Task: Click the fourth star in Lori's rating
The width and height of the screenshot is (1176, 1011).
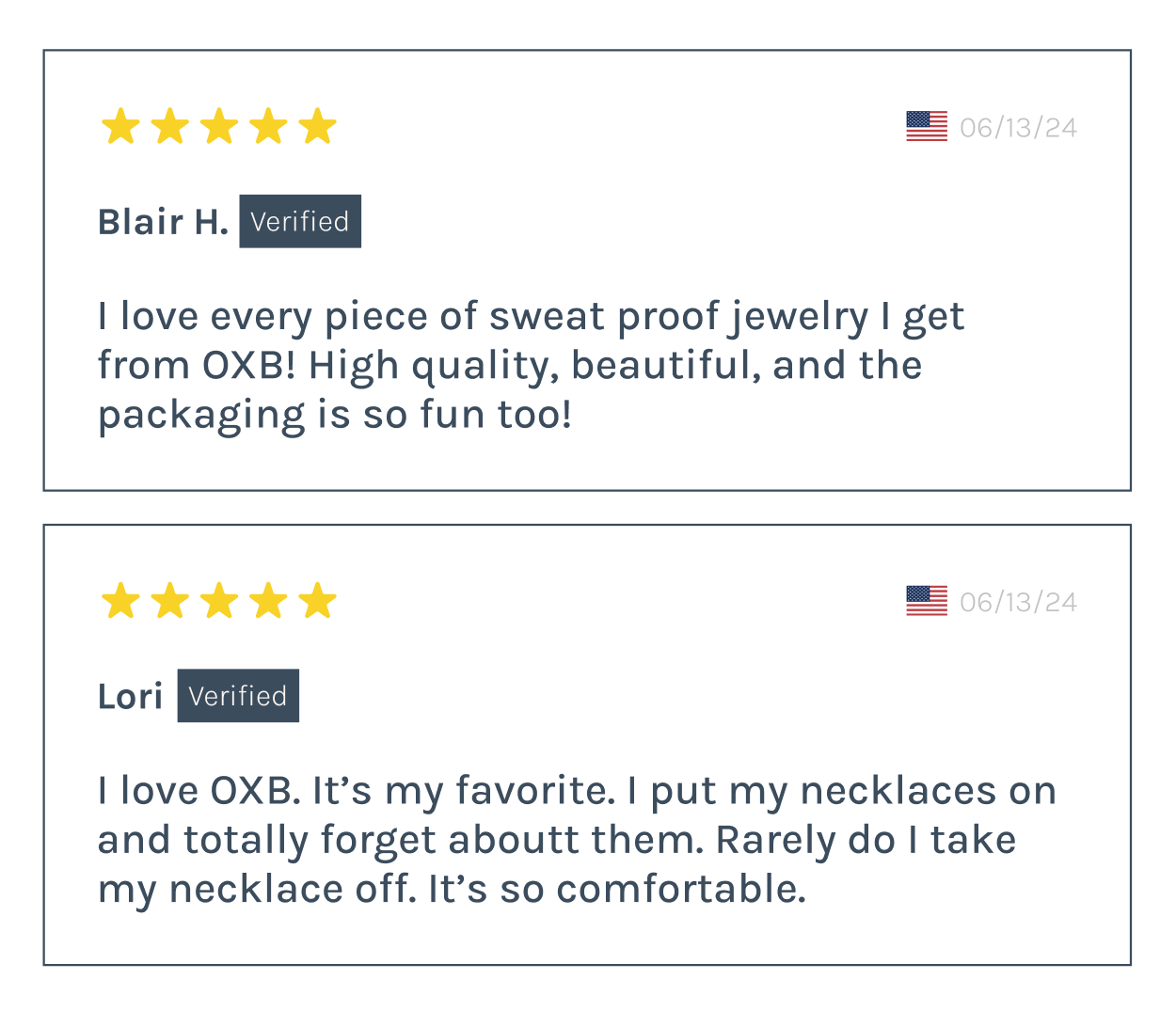Action: pyautogui.click(x=269, y=601)
